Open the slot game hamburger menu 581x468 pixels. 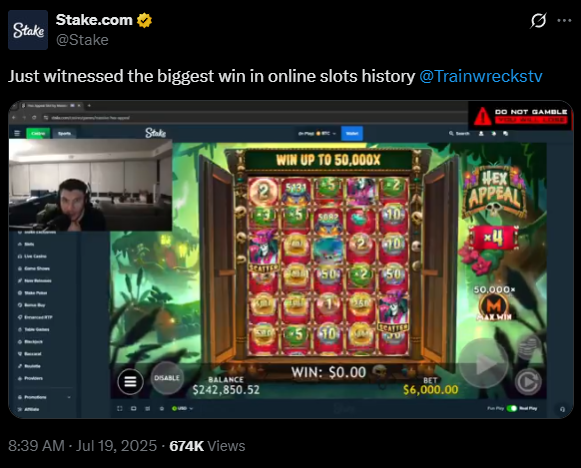tap(130, 381)
